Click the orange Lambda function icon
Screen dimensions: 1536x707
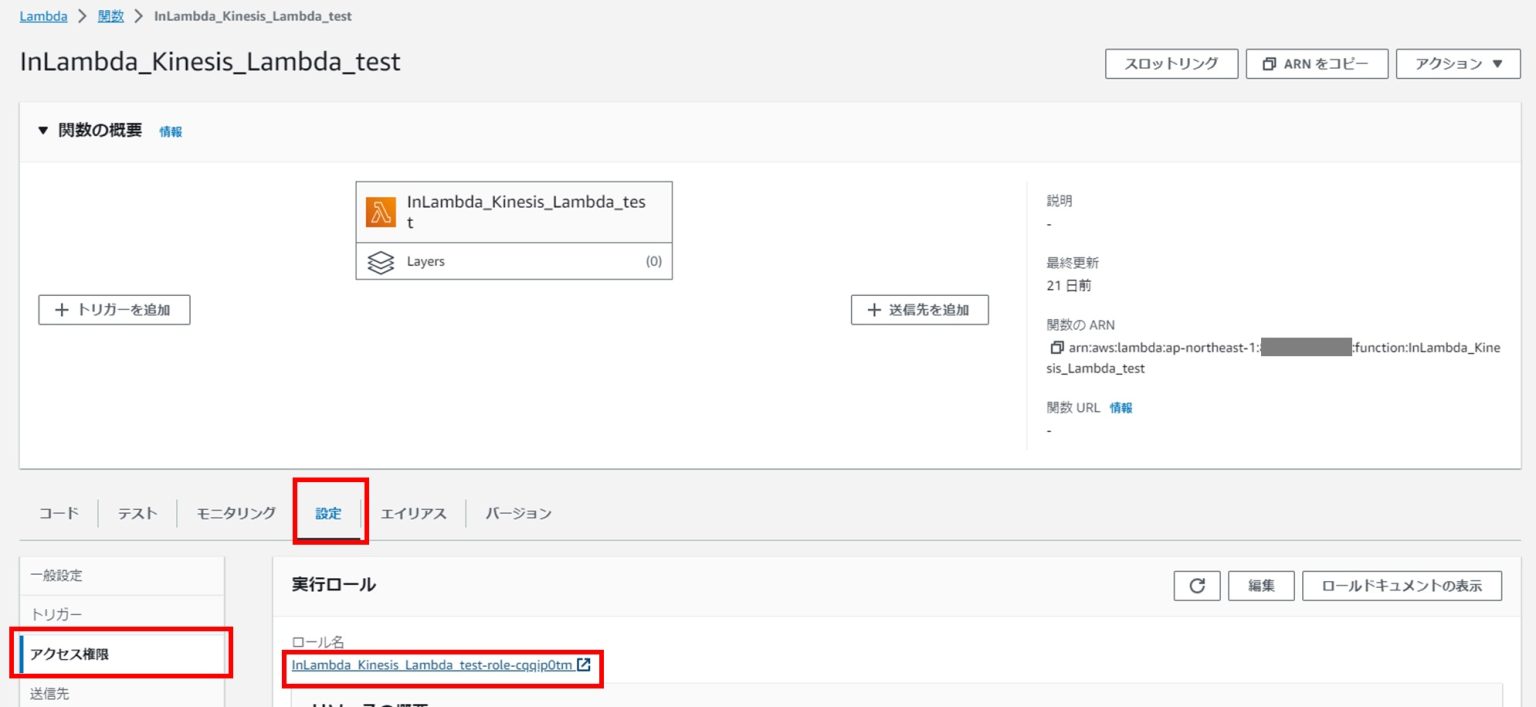[381, 212]
